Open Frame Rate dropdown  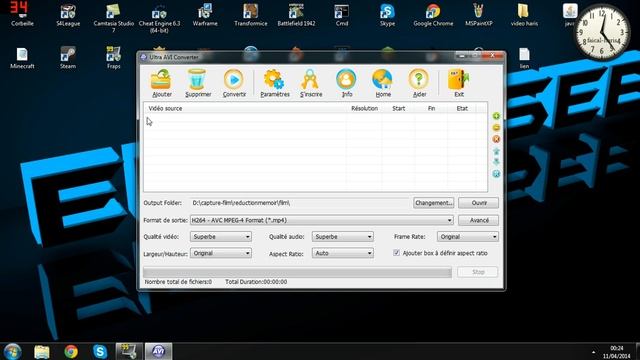[467, 237]
